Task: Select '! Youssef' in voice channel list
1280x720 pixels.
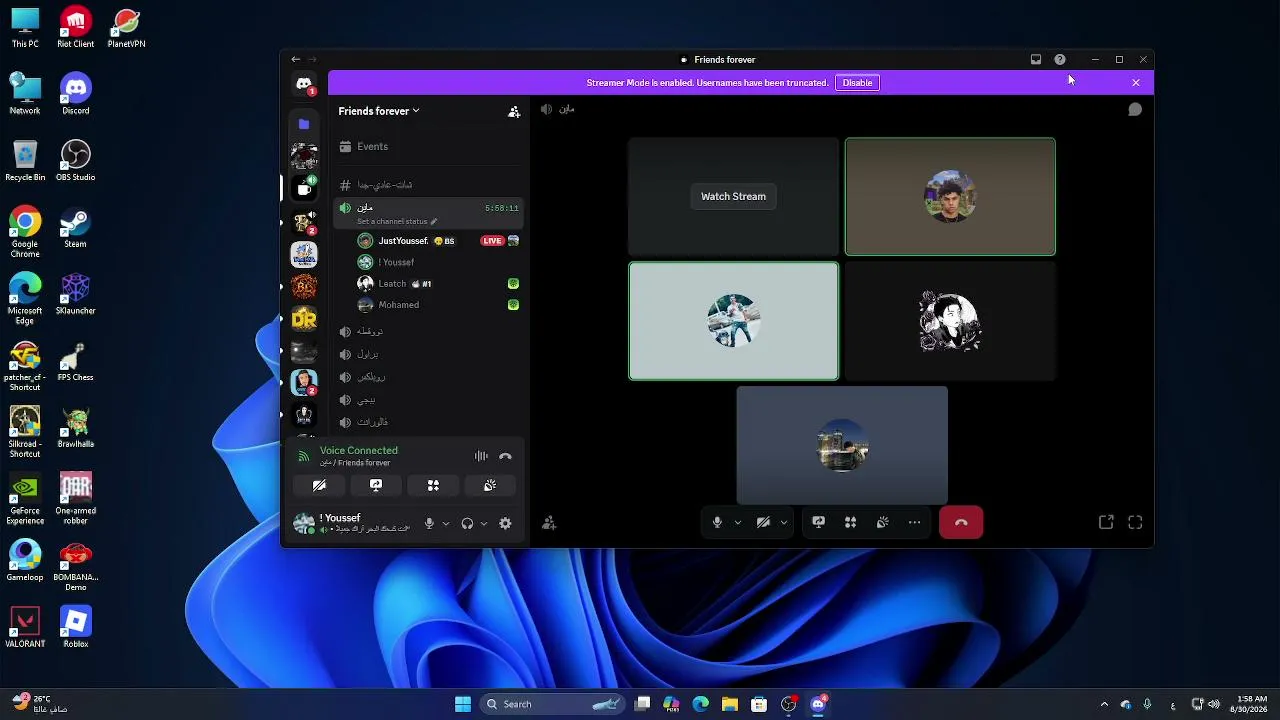Action: [x=438, y=262]
